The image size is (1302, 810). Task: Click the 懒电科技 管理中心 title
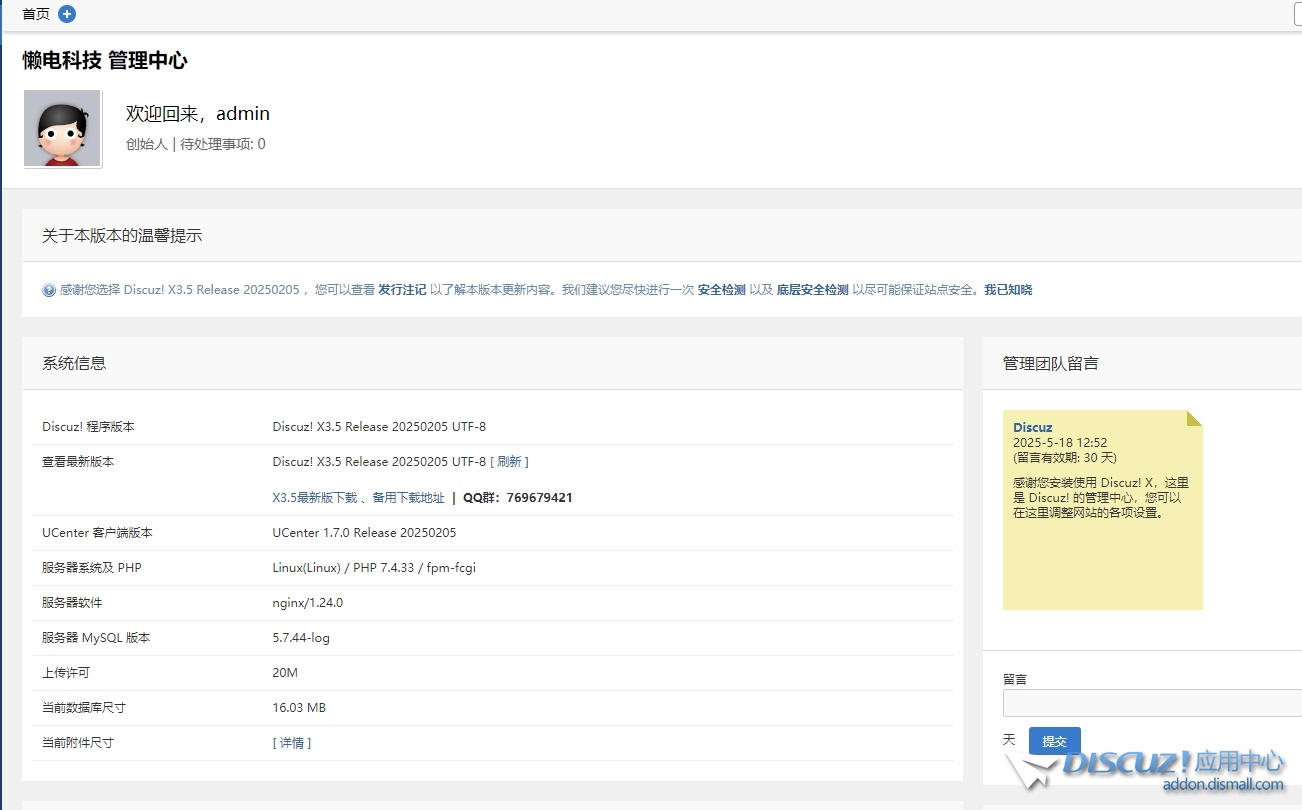105,60
